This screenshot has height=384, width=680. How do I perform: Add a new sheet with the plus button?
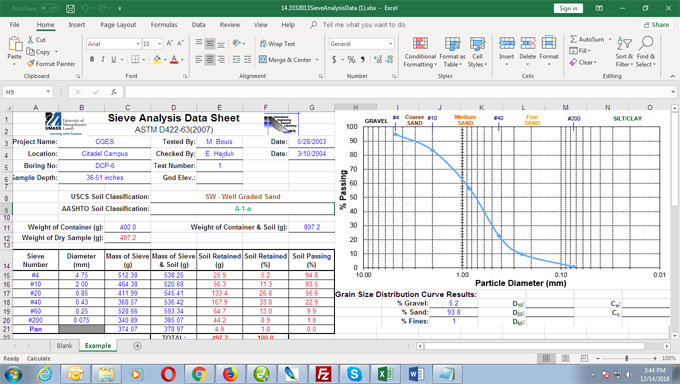(137, 346)
